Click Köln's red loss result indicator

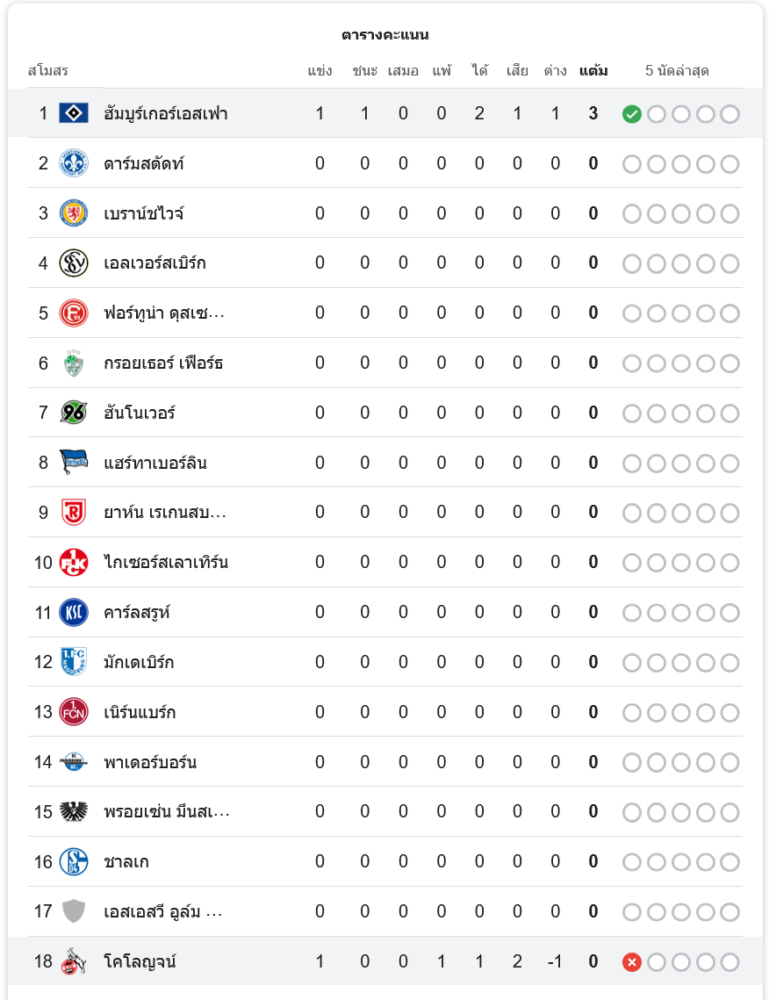click(631, 962)
